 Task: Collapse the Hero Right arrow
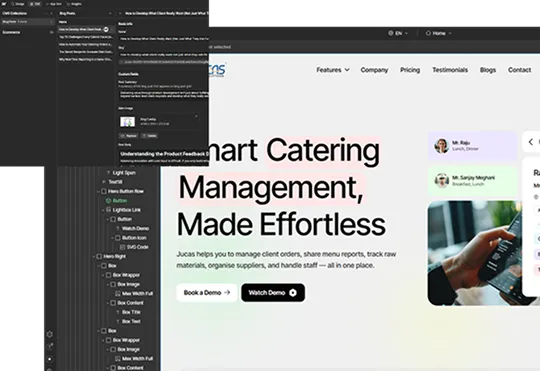tap(94, 256)
